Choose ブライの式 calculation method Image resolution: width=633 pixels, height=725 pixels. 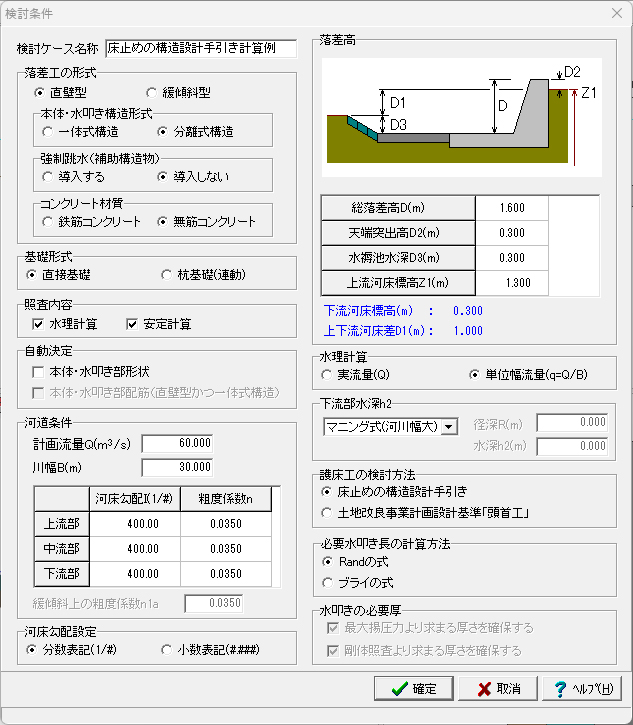[327, 581]
